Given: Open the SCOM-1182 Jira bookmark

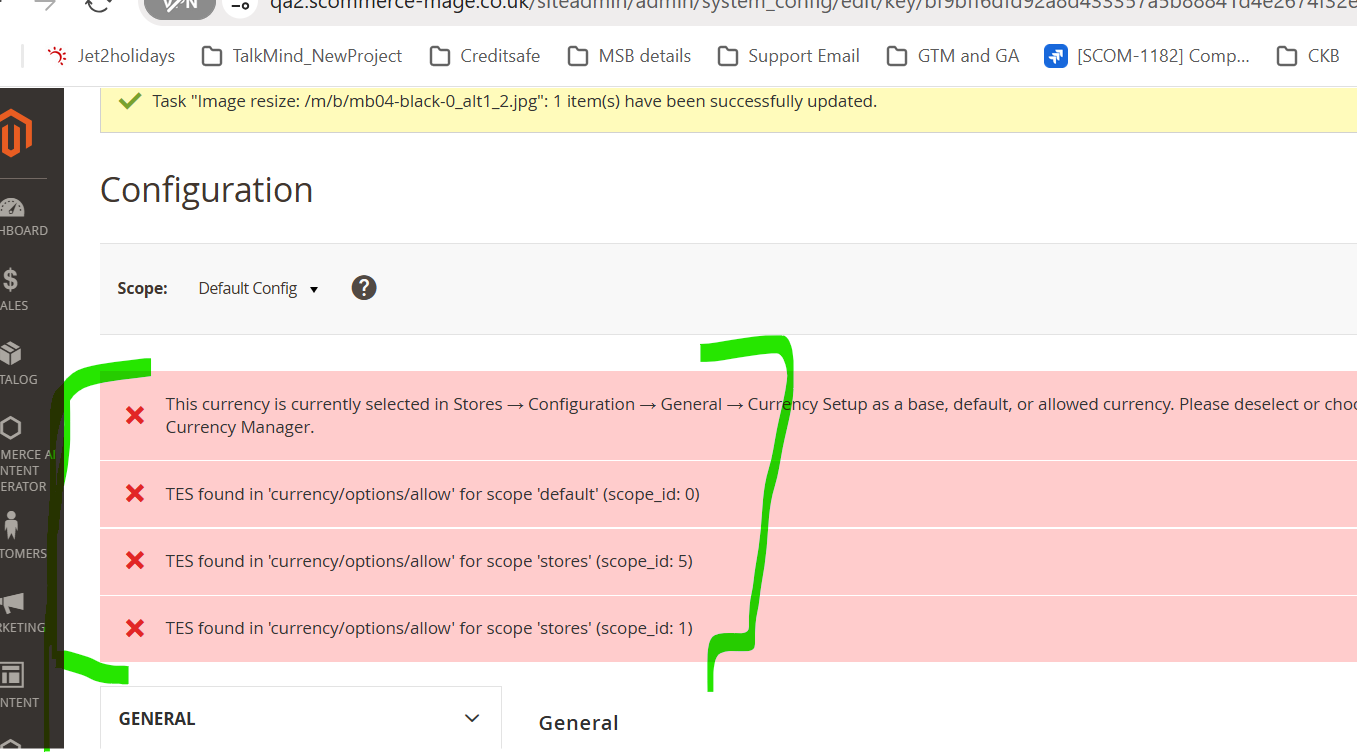Looking at the screenshot, I should (x=1147, y=56).
